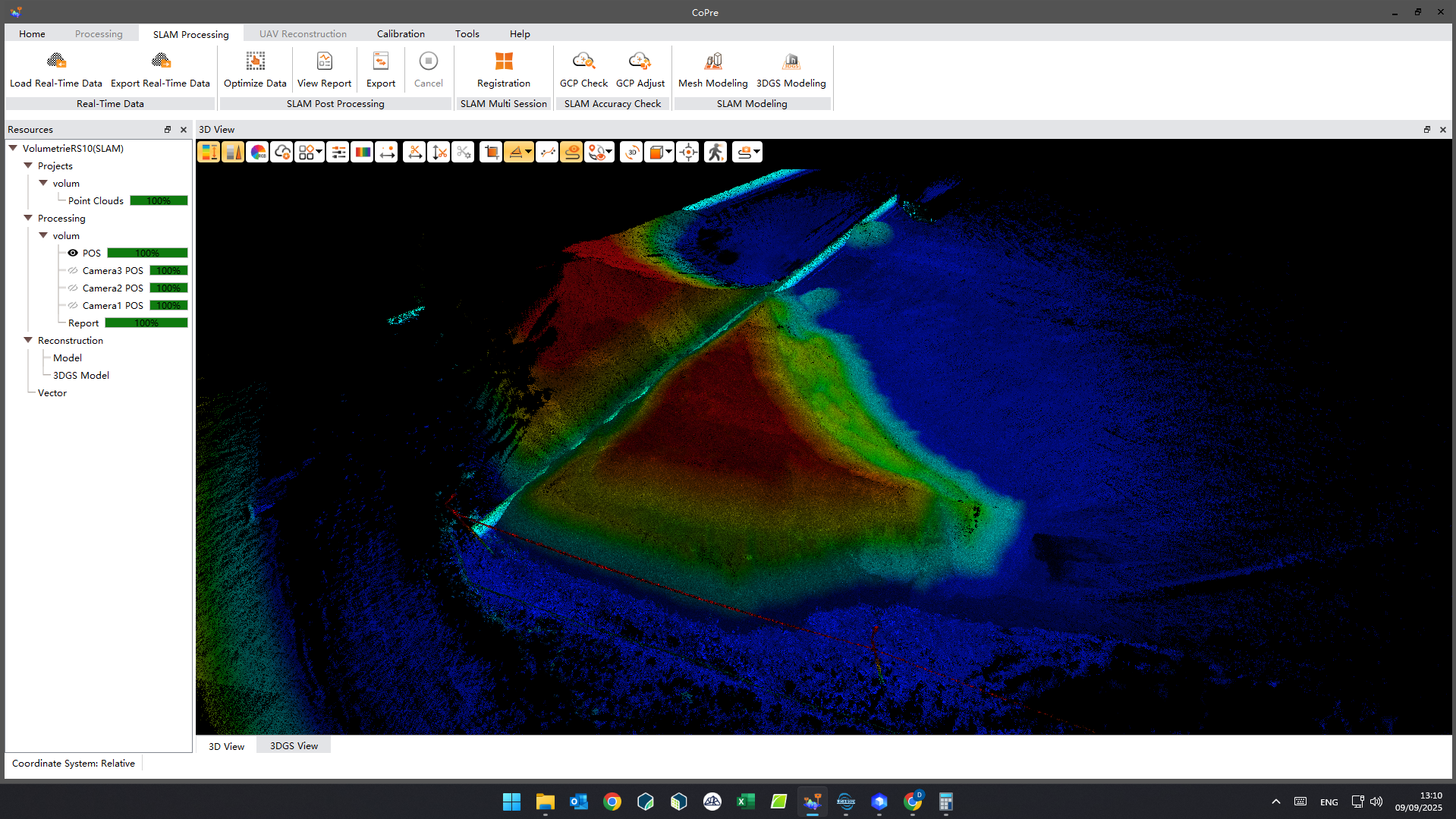Click the 3DGS Modeling icon

pos(791,61)
